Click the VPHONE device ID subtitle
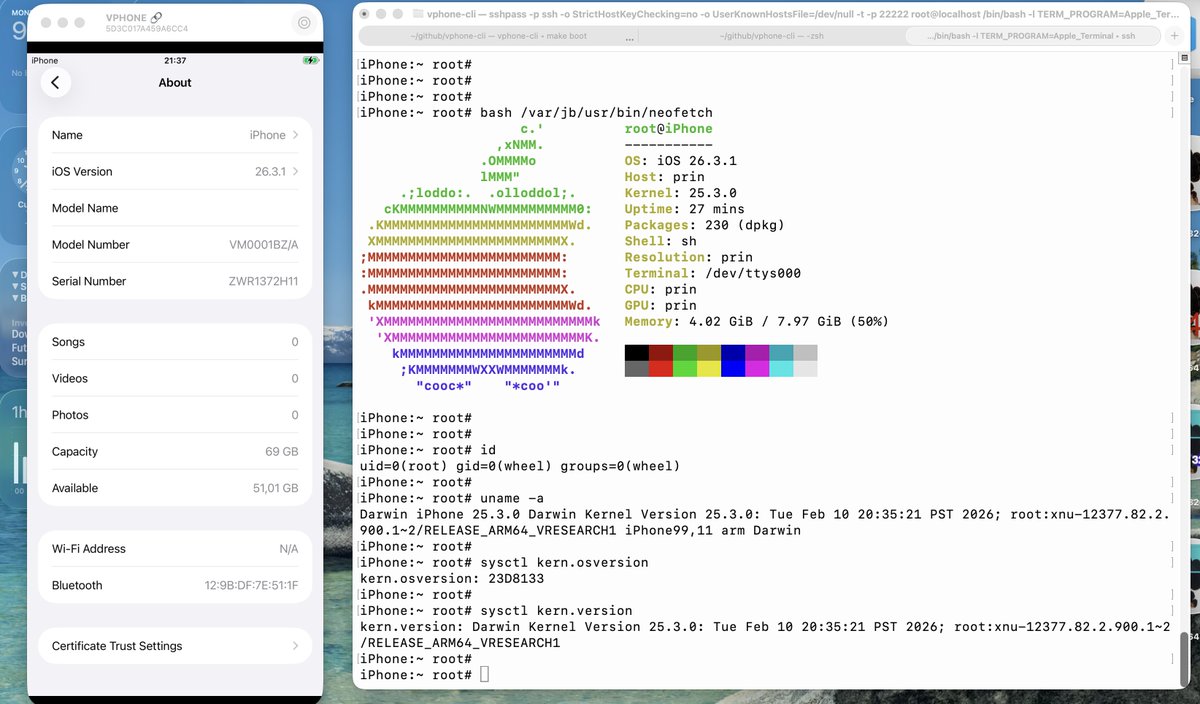 pyautogui.click(x=146, y=29)
